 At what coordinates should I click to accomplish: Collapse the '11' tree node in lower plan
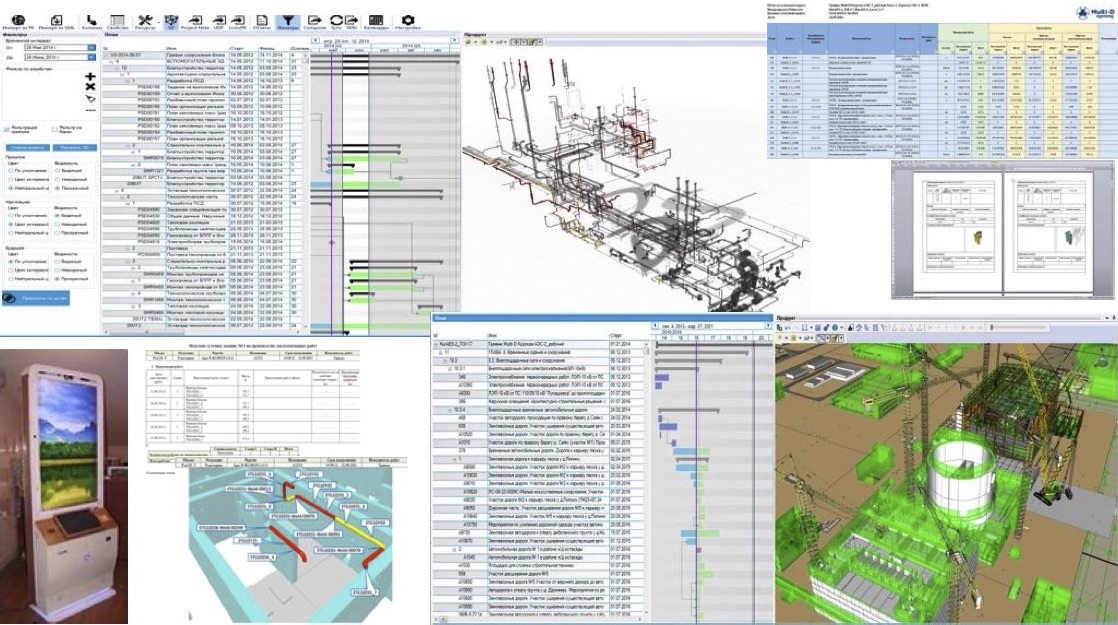point(441,352)
